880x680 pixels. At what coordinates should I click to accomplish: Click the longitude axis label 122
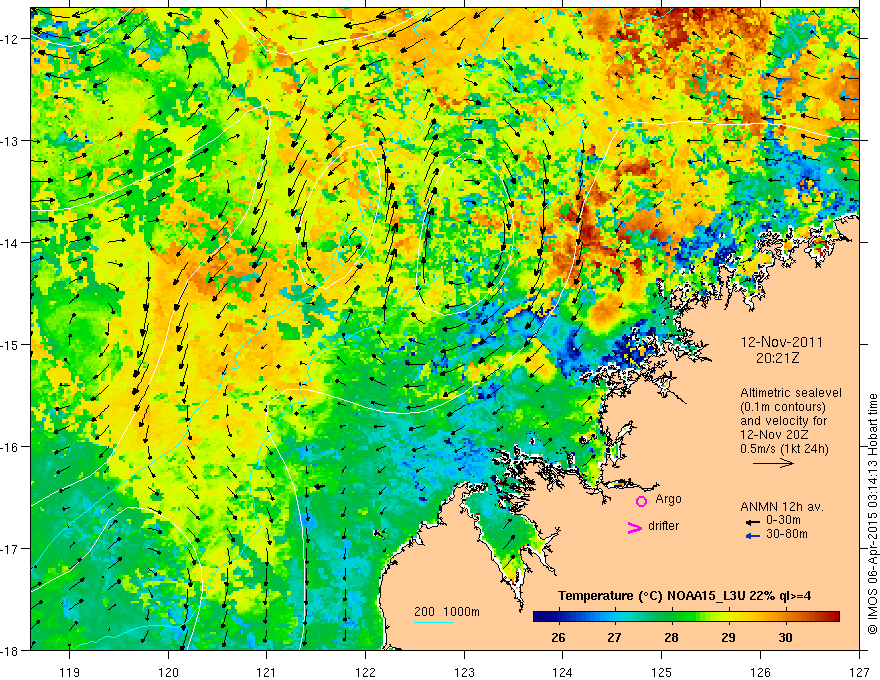(x=365, y=673)
